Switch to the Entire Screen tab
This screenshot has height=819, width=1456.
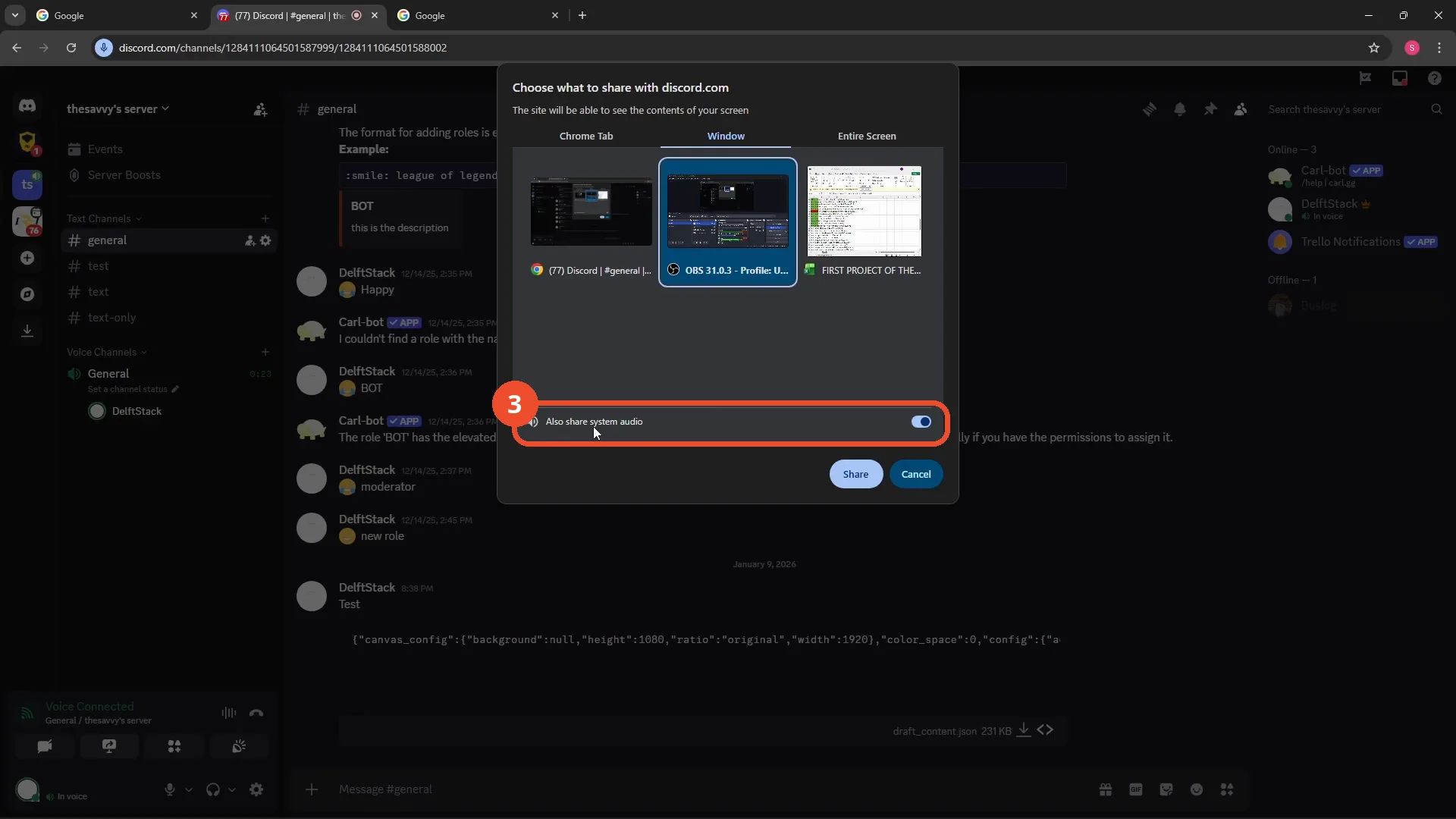click(867, 136)
